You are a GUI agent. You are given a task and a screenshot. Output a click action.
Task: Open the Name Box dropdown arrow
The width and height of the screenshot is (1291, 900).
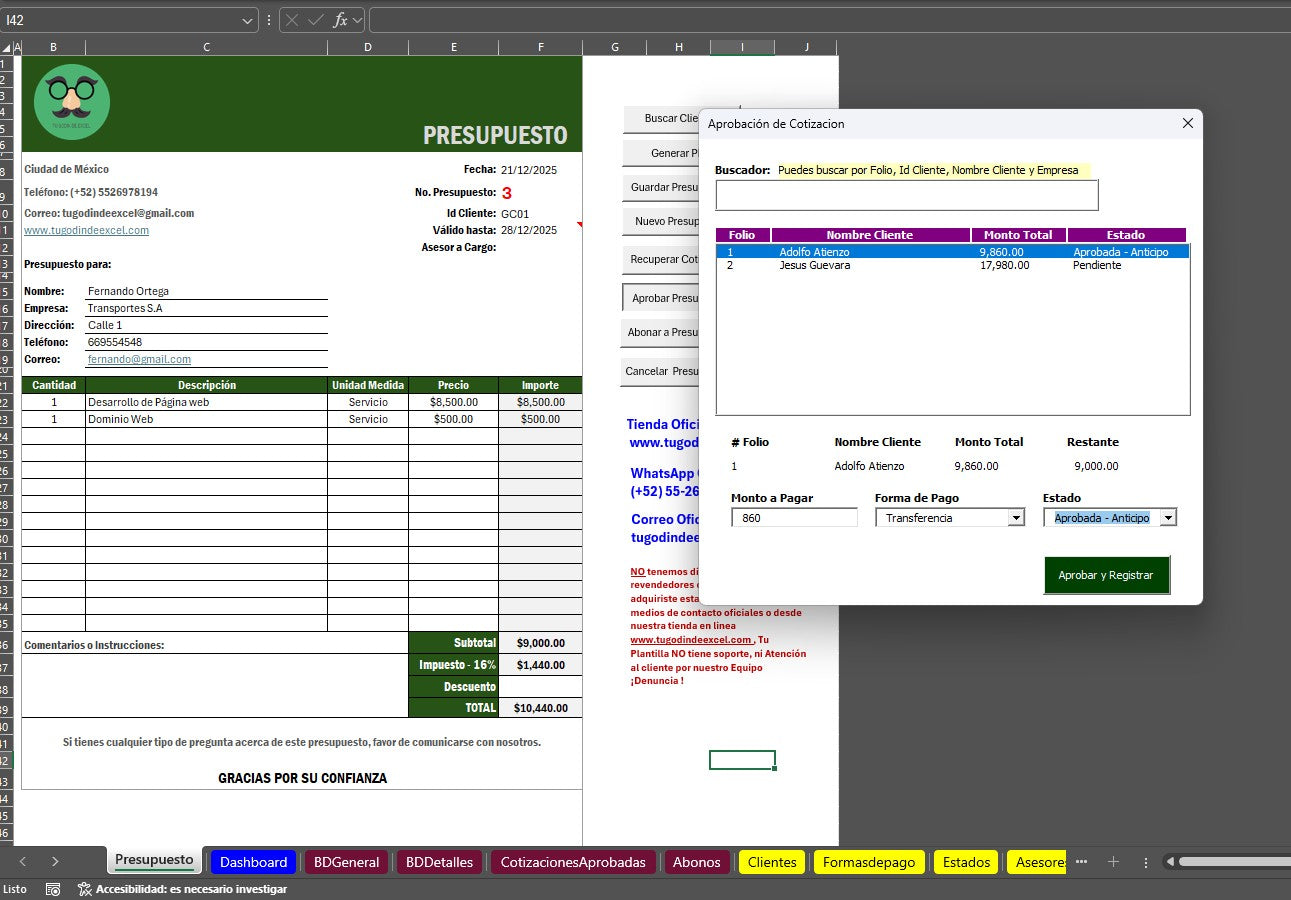coord(249,18)
